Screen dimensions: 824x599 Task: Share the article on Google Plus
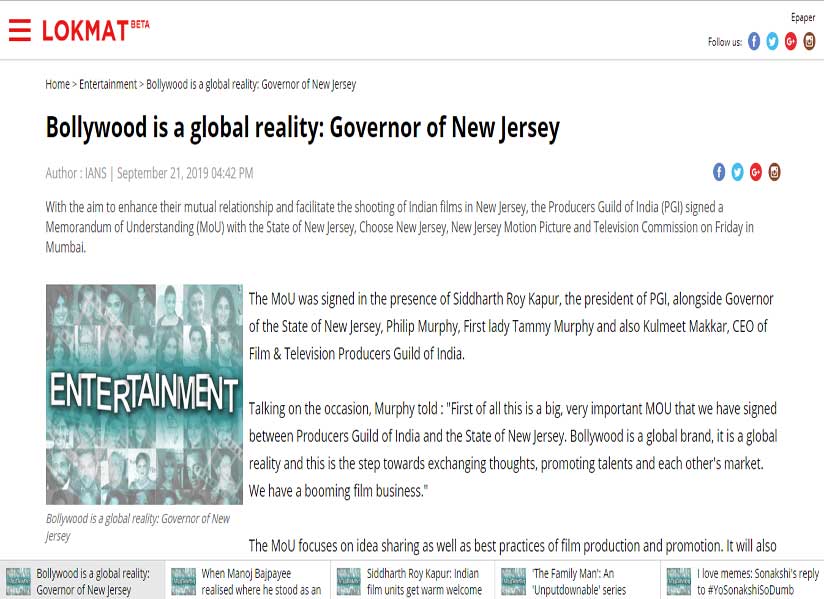pos(756,172)
